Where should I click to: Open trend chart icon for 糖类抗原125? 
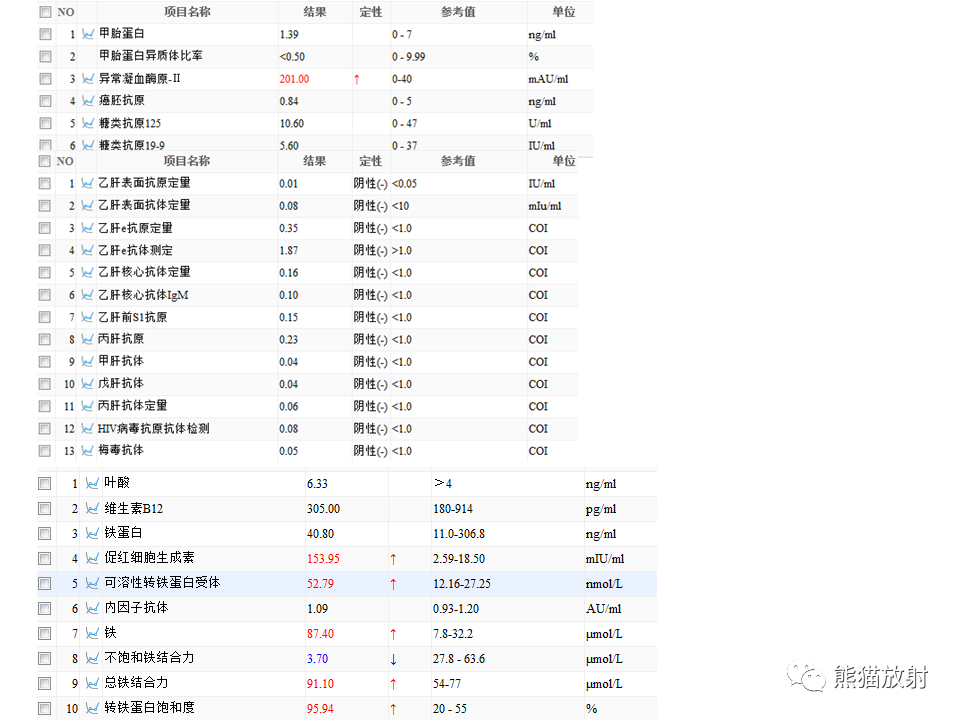pos(88,123)
